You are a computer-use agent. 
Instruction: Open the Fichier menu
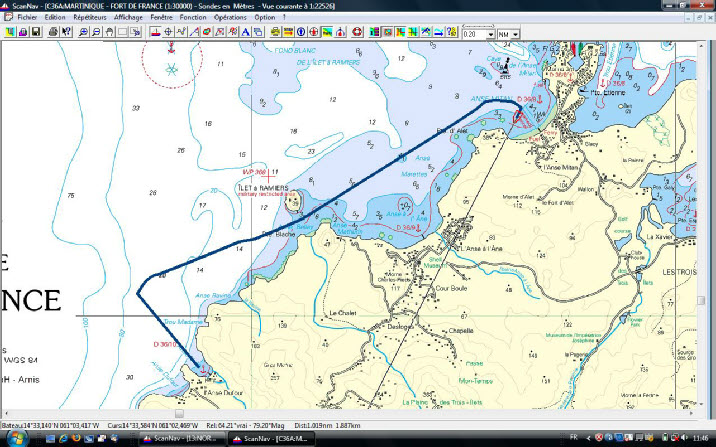(x=27, y=18)
